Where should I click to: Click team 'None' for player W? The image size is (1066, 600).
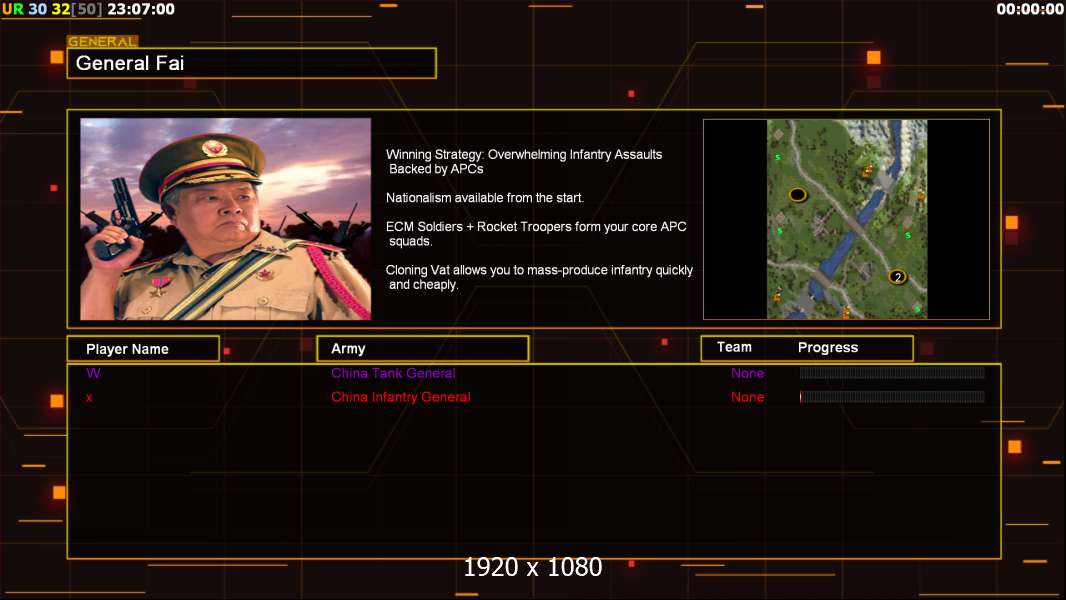click(x=747, y=373)
